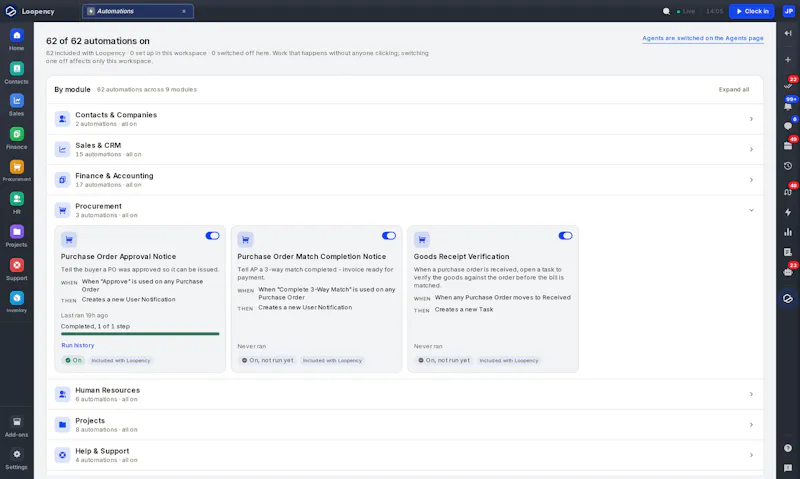The height and width of the screenshot is (479, 800).
Task: Open the bot icon with 23 badge
Action: coord(788,272)
